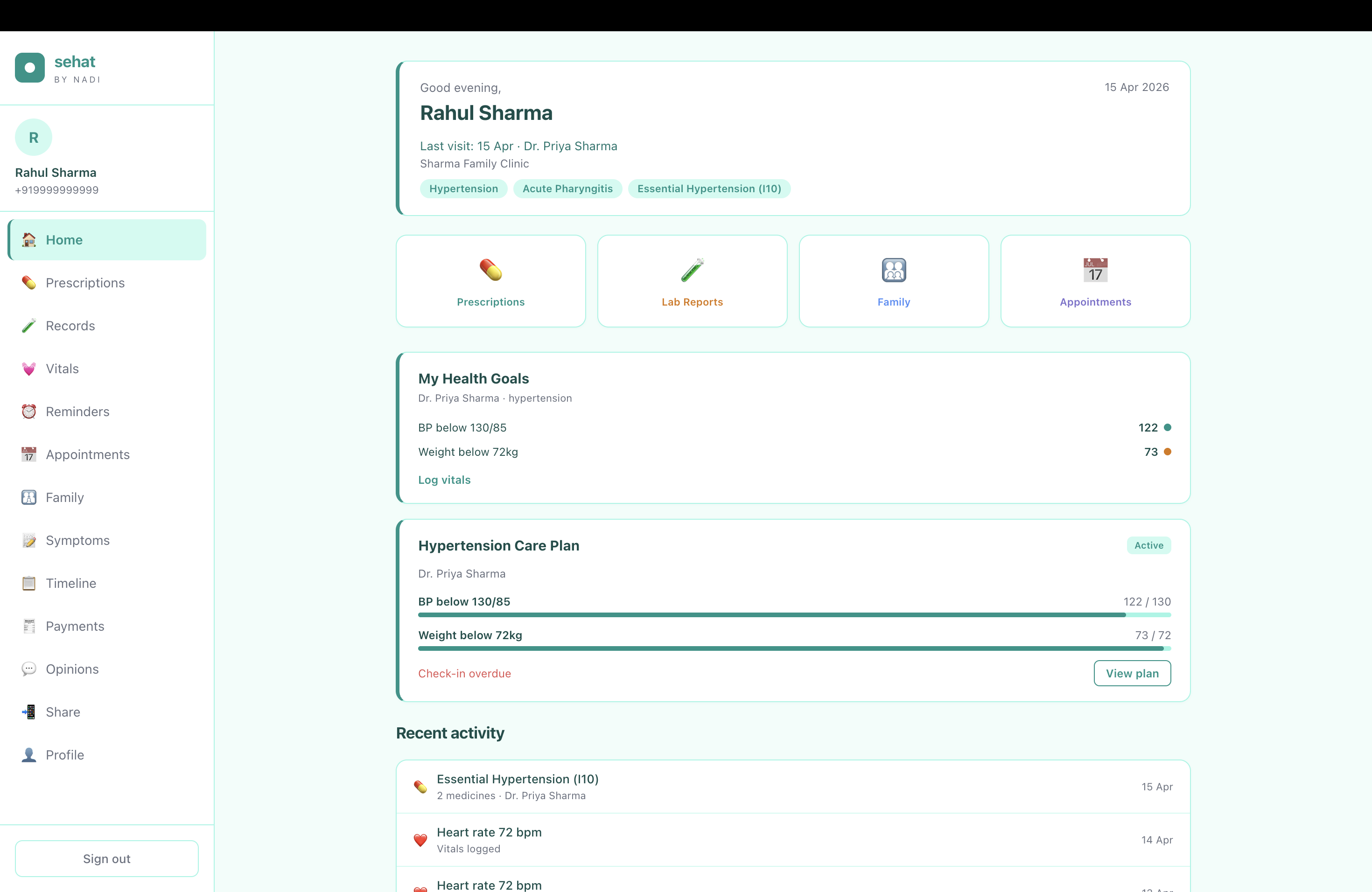Click the Check-in overdue warning text
Viewport: 1372px width, 892px height.
click(465, 674)
